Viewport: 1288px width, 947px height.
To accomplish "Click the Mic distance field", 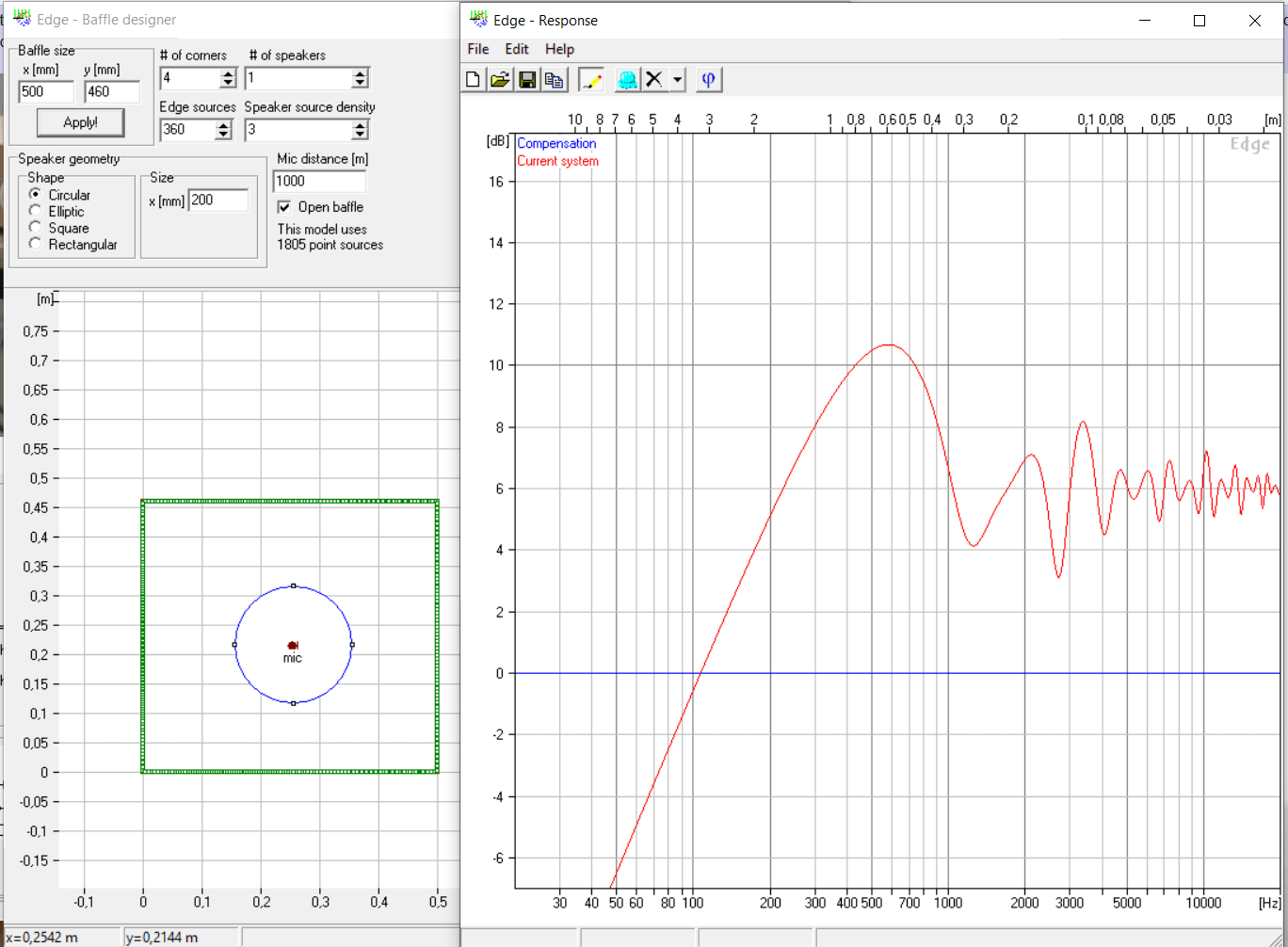I will 319,181.
